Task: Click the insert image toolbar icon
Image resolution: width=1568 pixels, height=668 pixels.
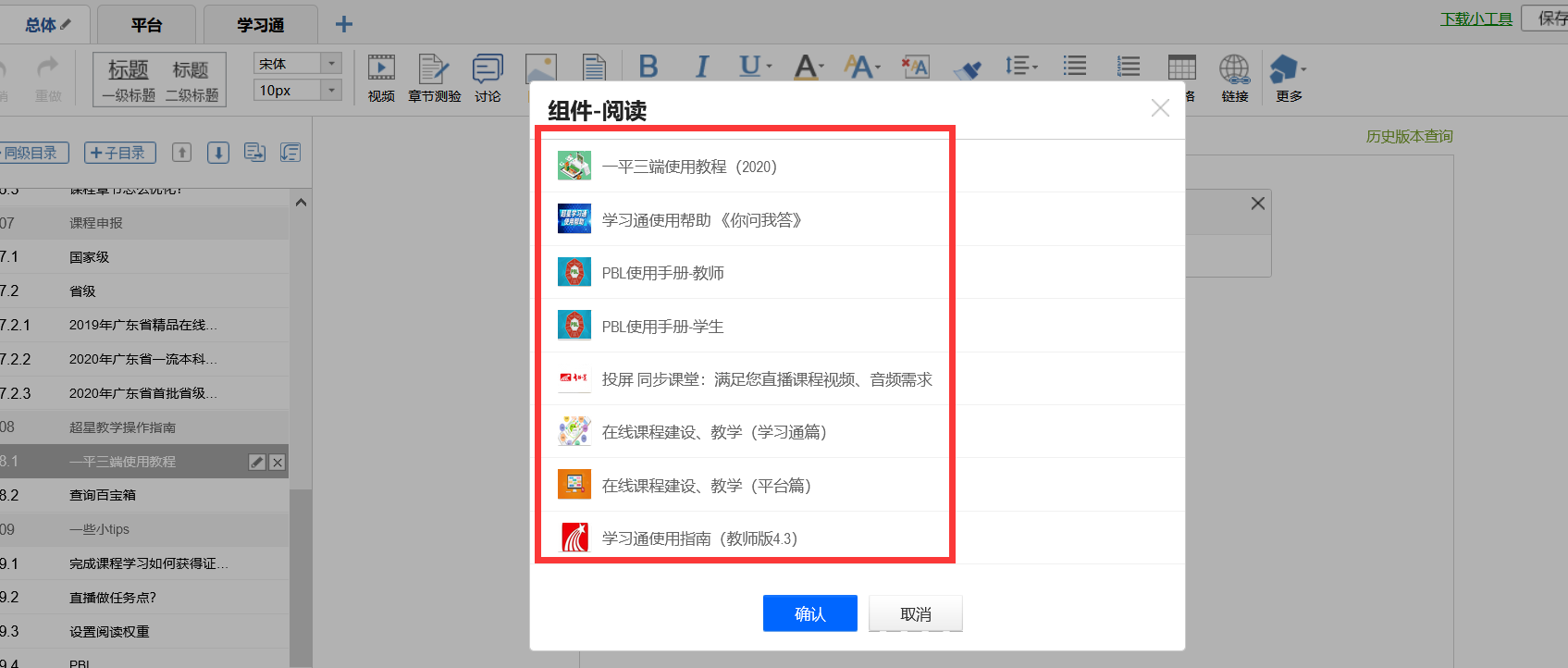Action: pos(541,68)
